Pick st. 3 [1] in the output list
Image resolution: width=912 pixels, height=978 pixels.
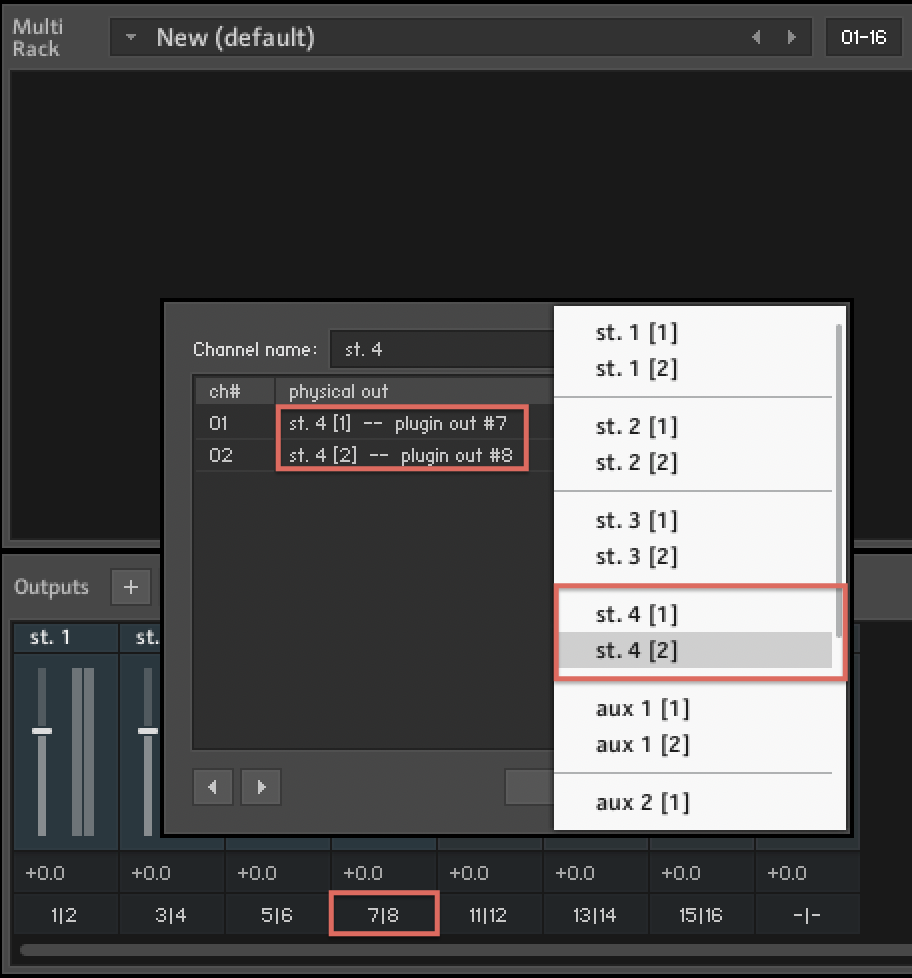coord(636,521)
